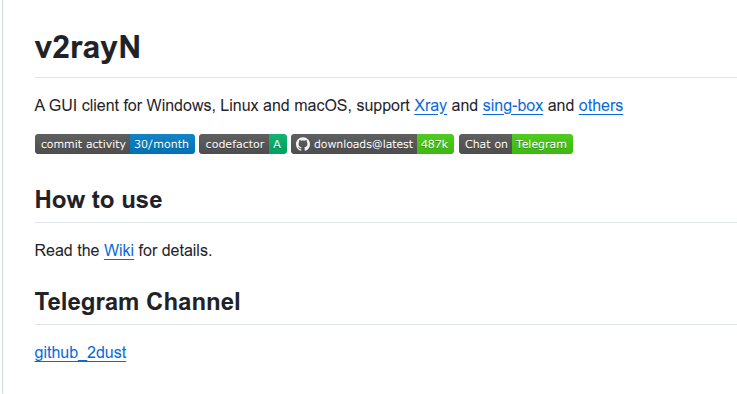
Task: Click the downloads@latest badge label
Action: click(x=363, y=144)
